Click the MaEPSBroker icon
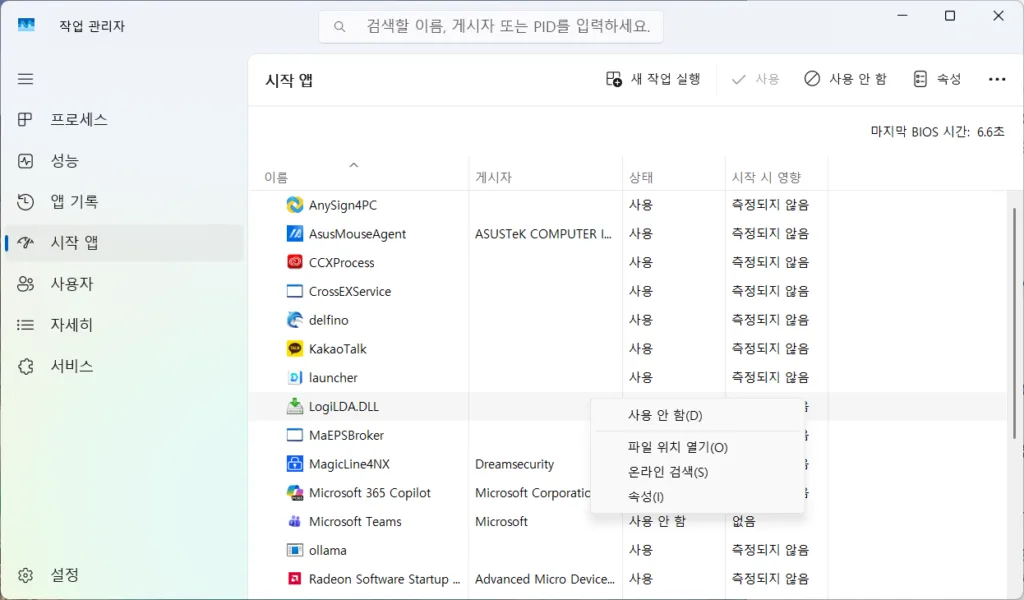 295,435
